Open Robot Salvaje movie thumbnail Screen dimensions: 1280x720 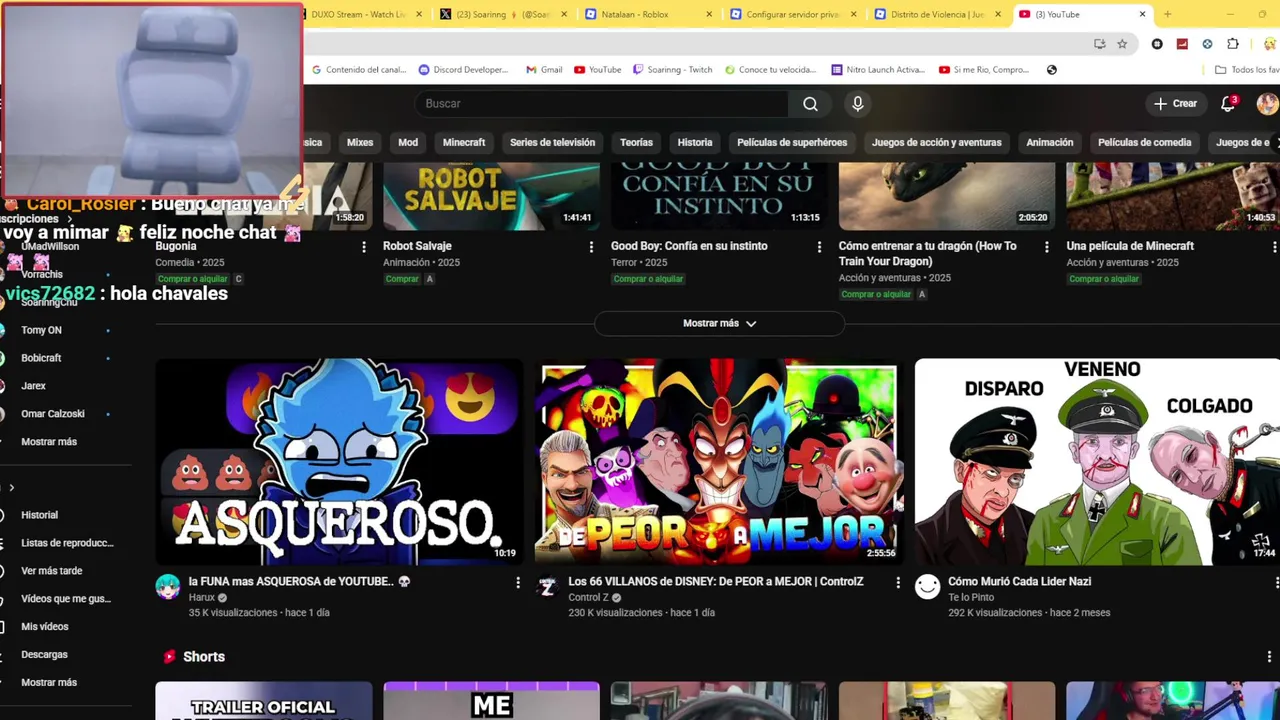click(x=491, y=197)
